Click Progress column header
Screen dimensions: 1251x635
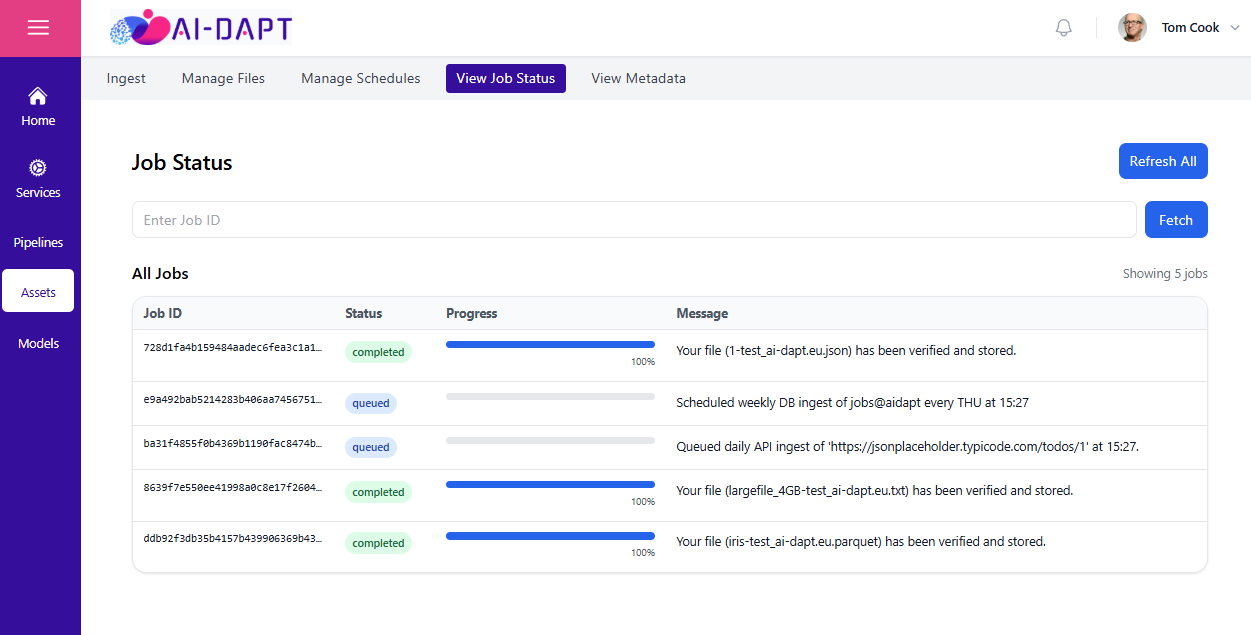(472, 313)
